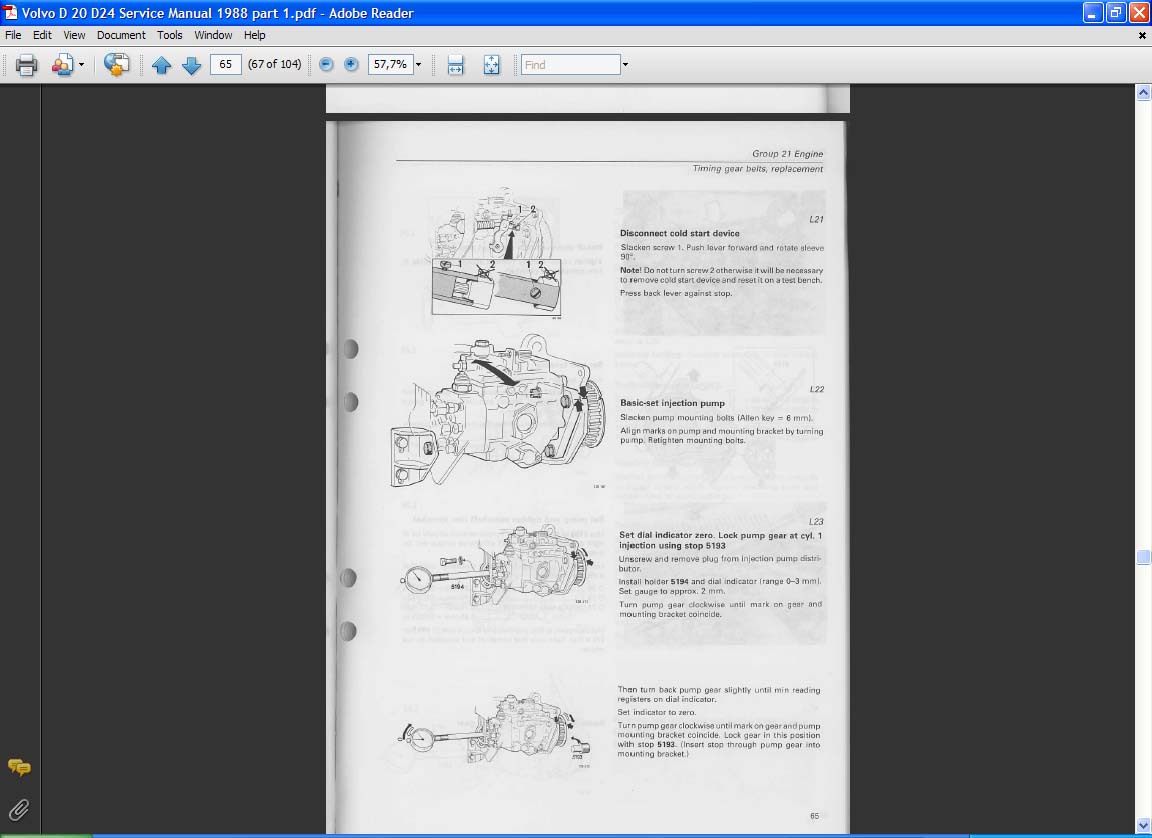Zoom in with the plus icon
Image resolution: width=1152 pixels, height=838 pixels.
pos(351,65)
